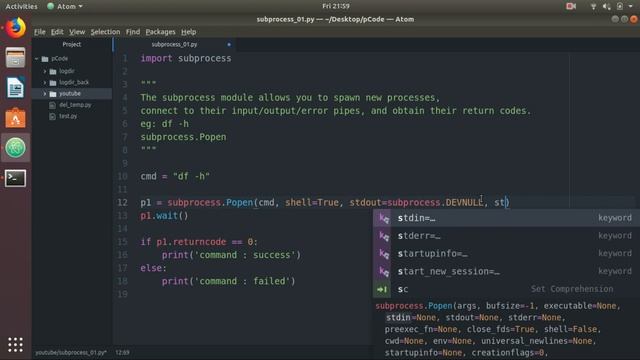The height and width of the screenshot is (360, 640).
Task: Click keyword icon beside stdin suggestion
Action: pyautogui.click(x=383, y=218)
